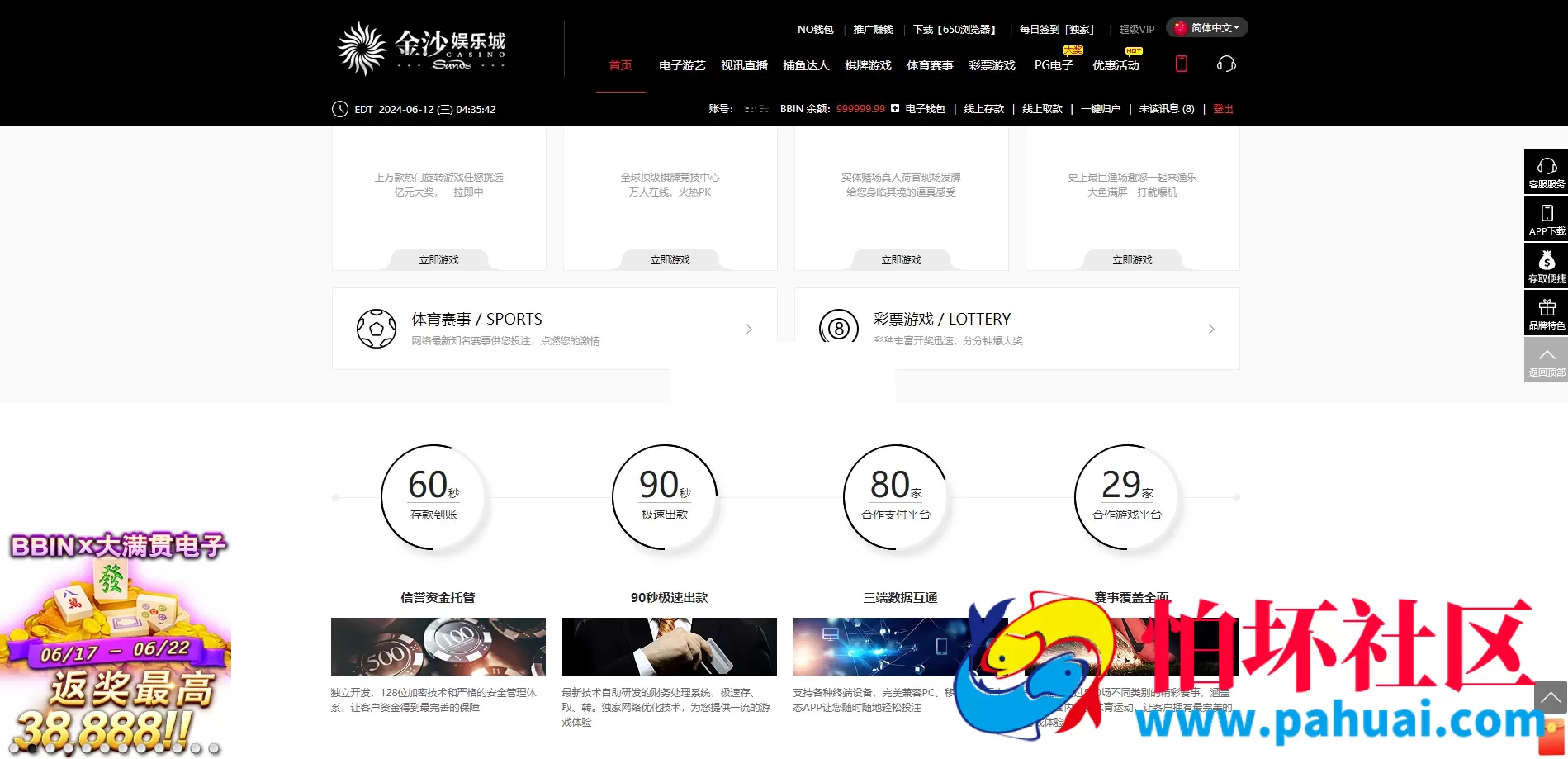This screenshot has height=759, width=1568.
Task: Click 返回顶部 back-to-top sidebar button
Action: point(1546,360)
